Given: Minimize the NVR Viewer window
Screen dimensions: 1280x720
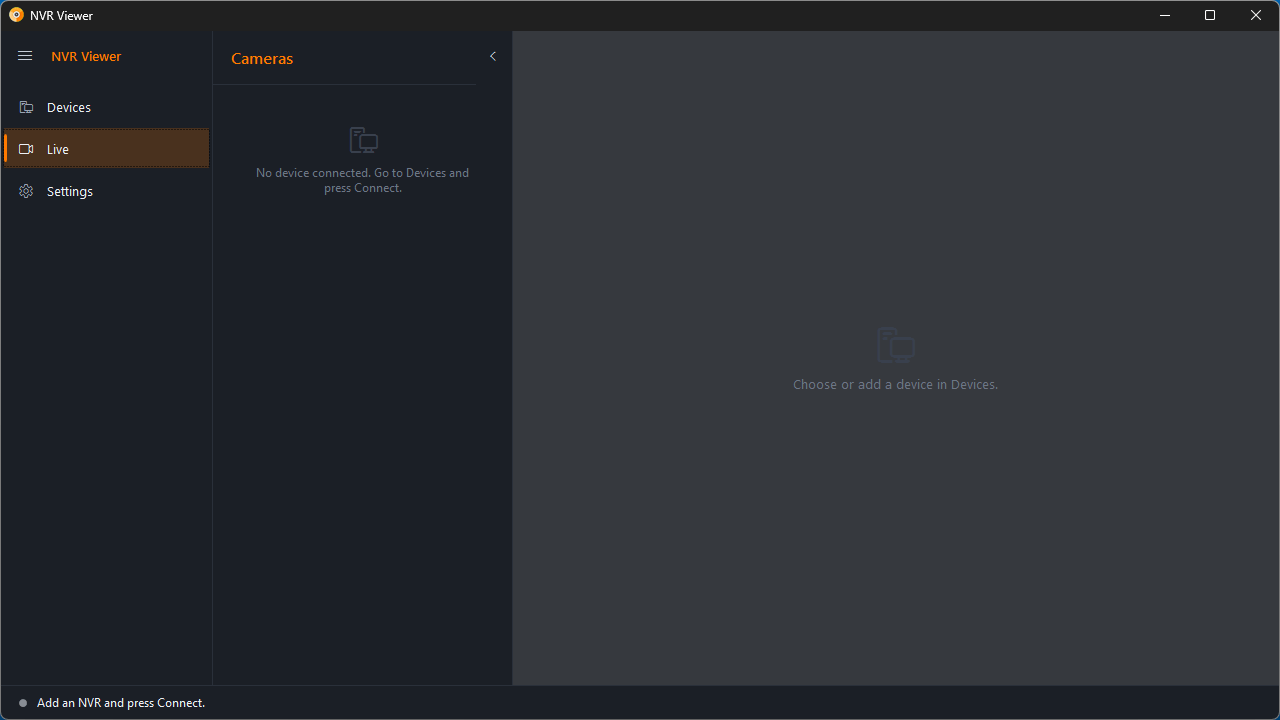Looking at the screenshot, I should pyautogui.click(x=1165, y=15).
